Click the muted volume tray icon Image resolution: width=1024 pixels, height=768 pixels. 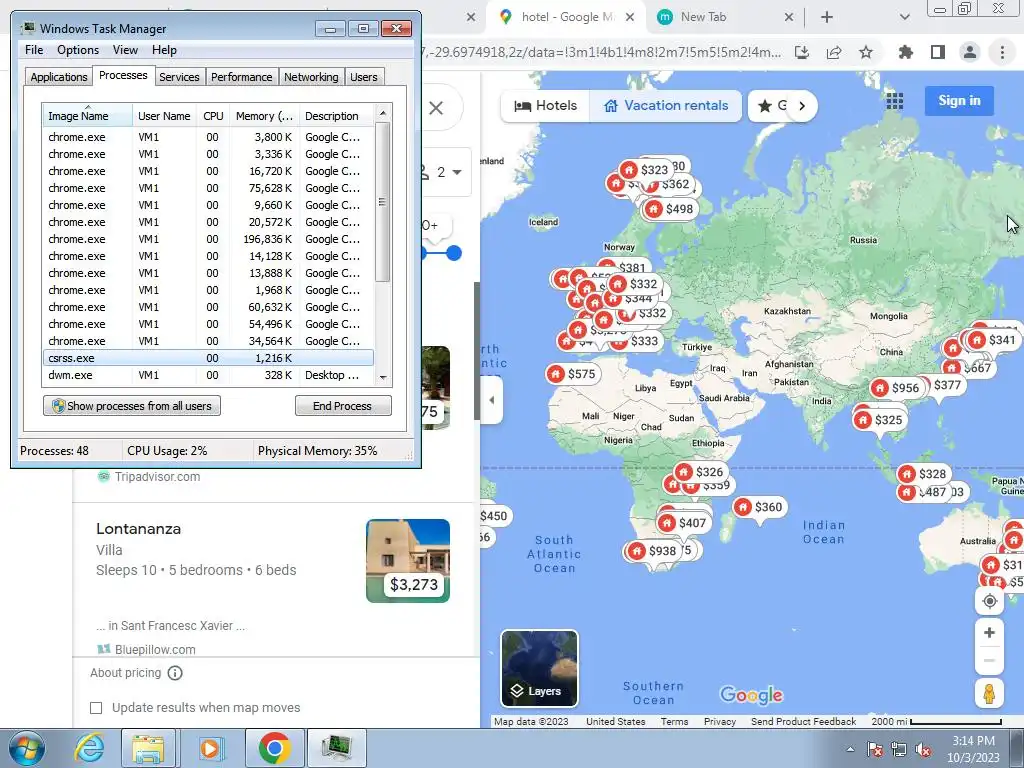pyautogui.click(x=923, y=749)
